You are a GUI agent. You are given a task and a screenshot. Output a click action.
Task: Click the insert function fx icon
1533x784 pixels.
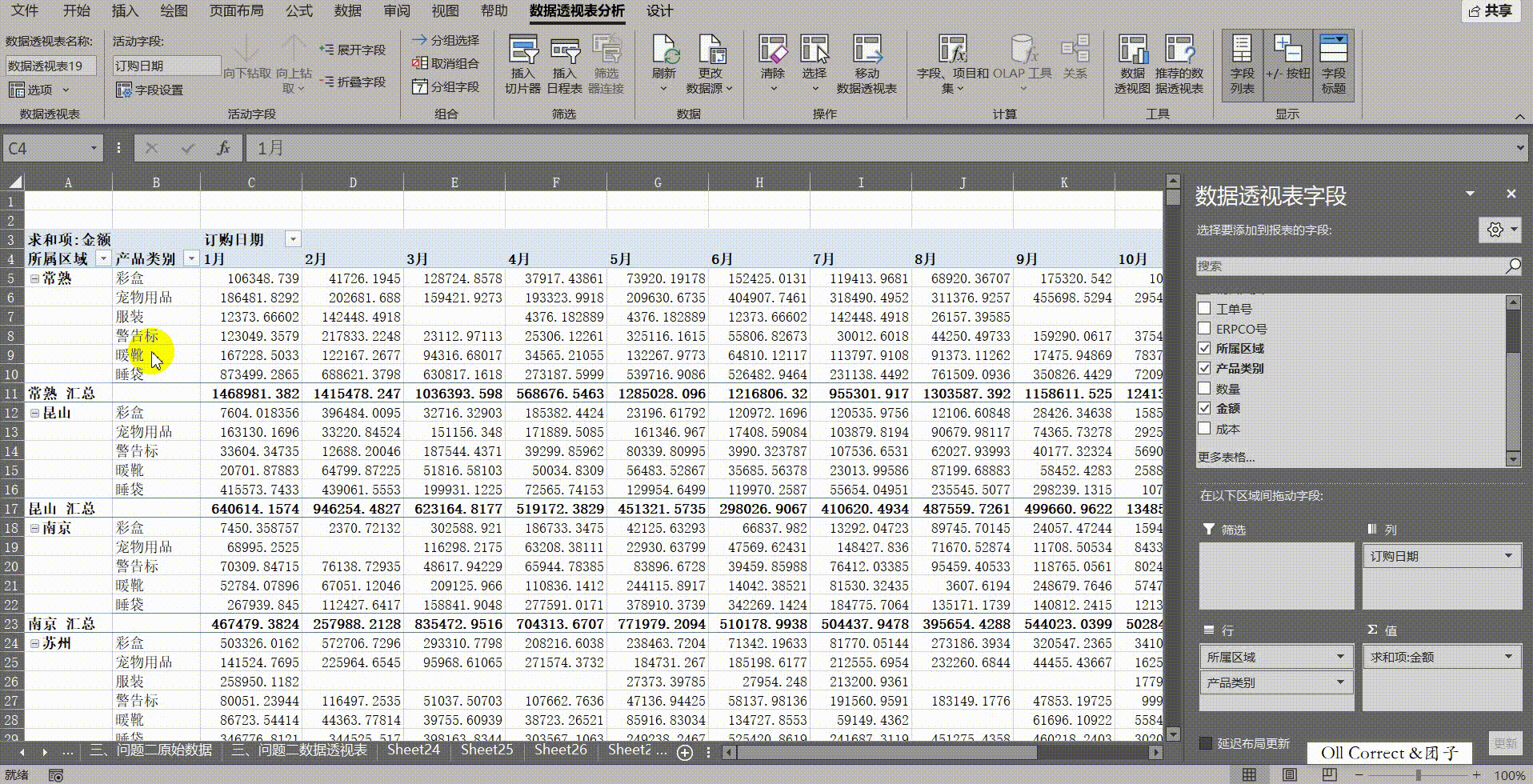point(223,148)
